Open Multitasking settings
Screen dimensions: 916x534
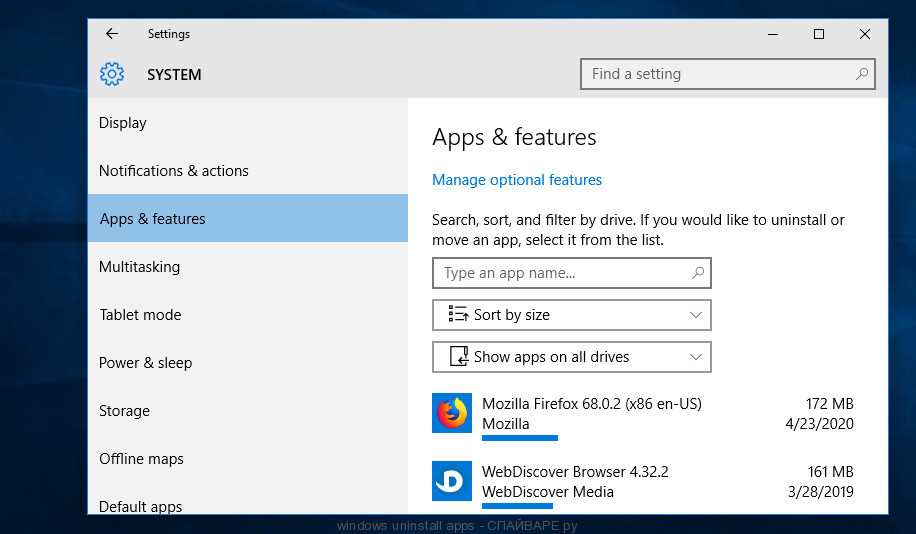click(248, 266)
